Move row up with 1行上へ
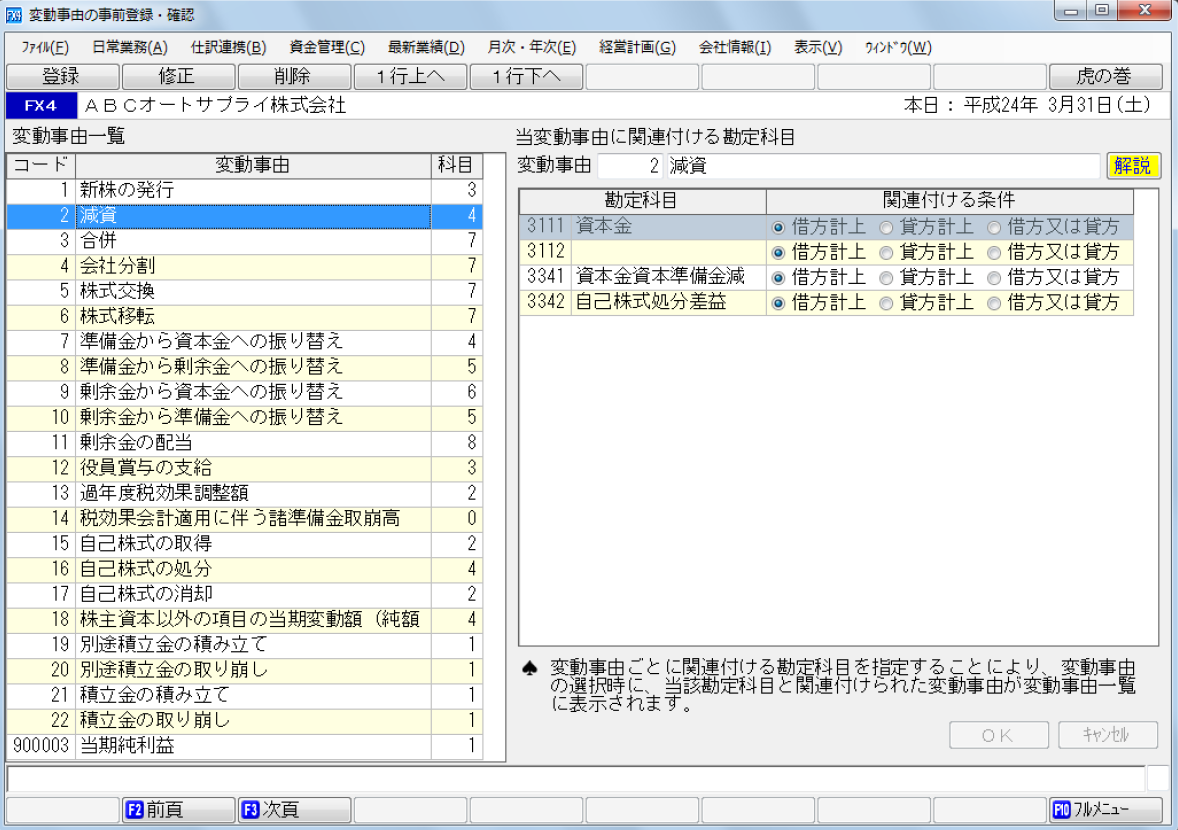The width and height of the screenshot is (1178, 830). click(x=409, y=76)
